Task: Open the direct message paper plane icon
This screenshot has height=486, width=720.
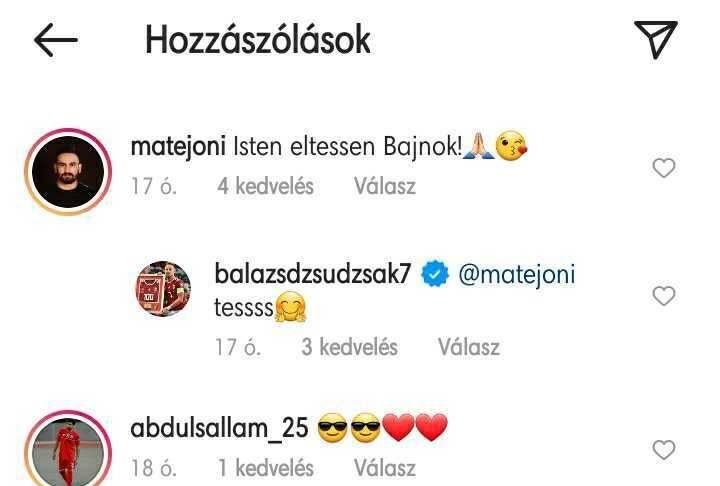Action: (656, 39)
